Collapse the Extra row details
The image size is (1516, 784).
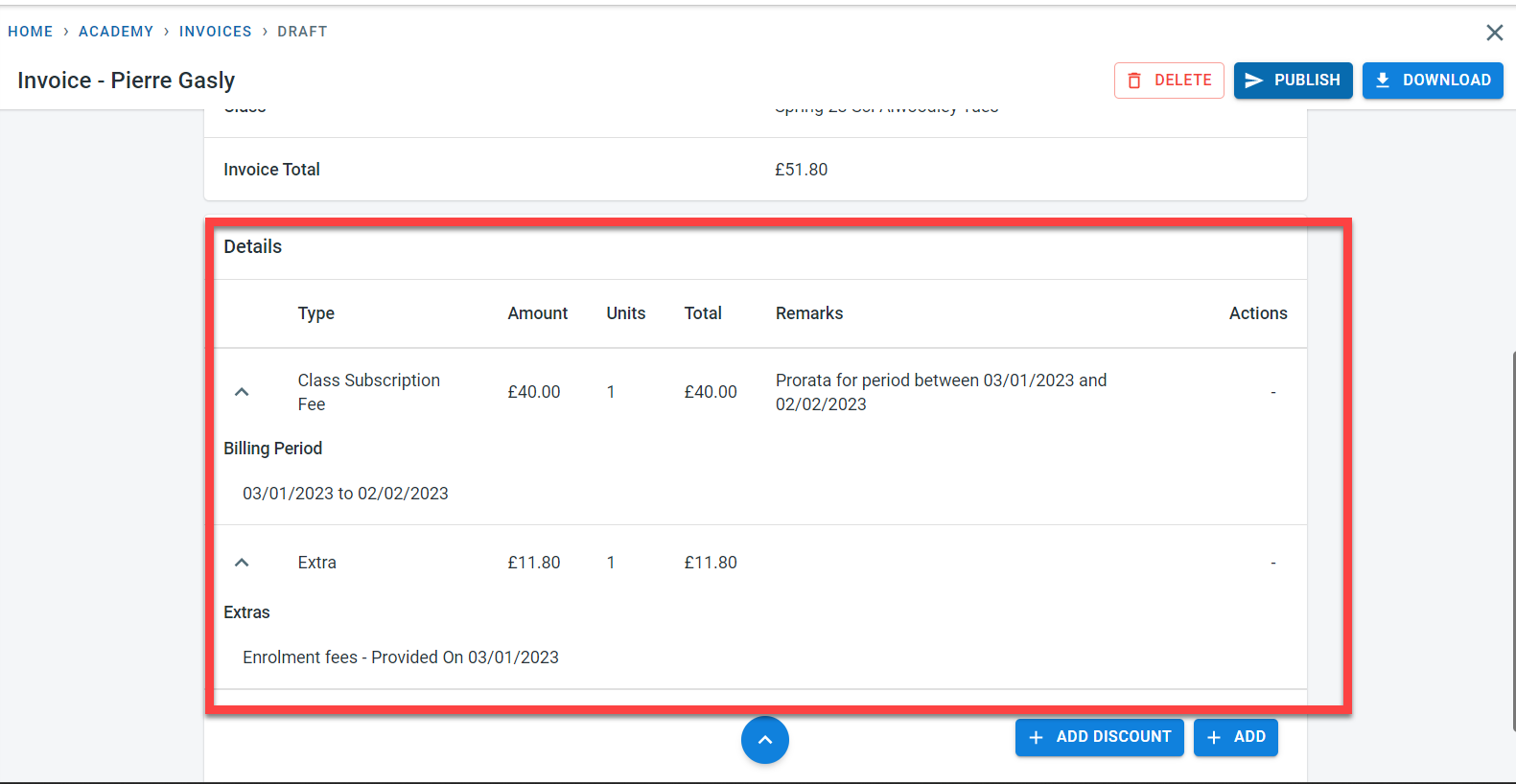click(x=242, y=563)
